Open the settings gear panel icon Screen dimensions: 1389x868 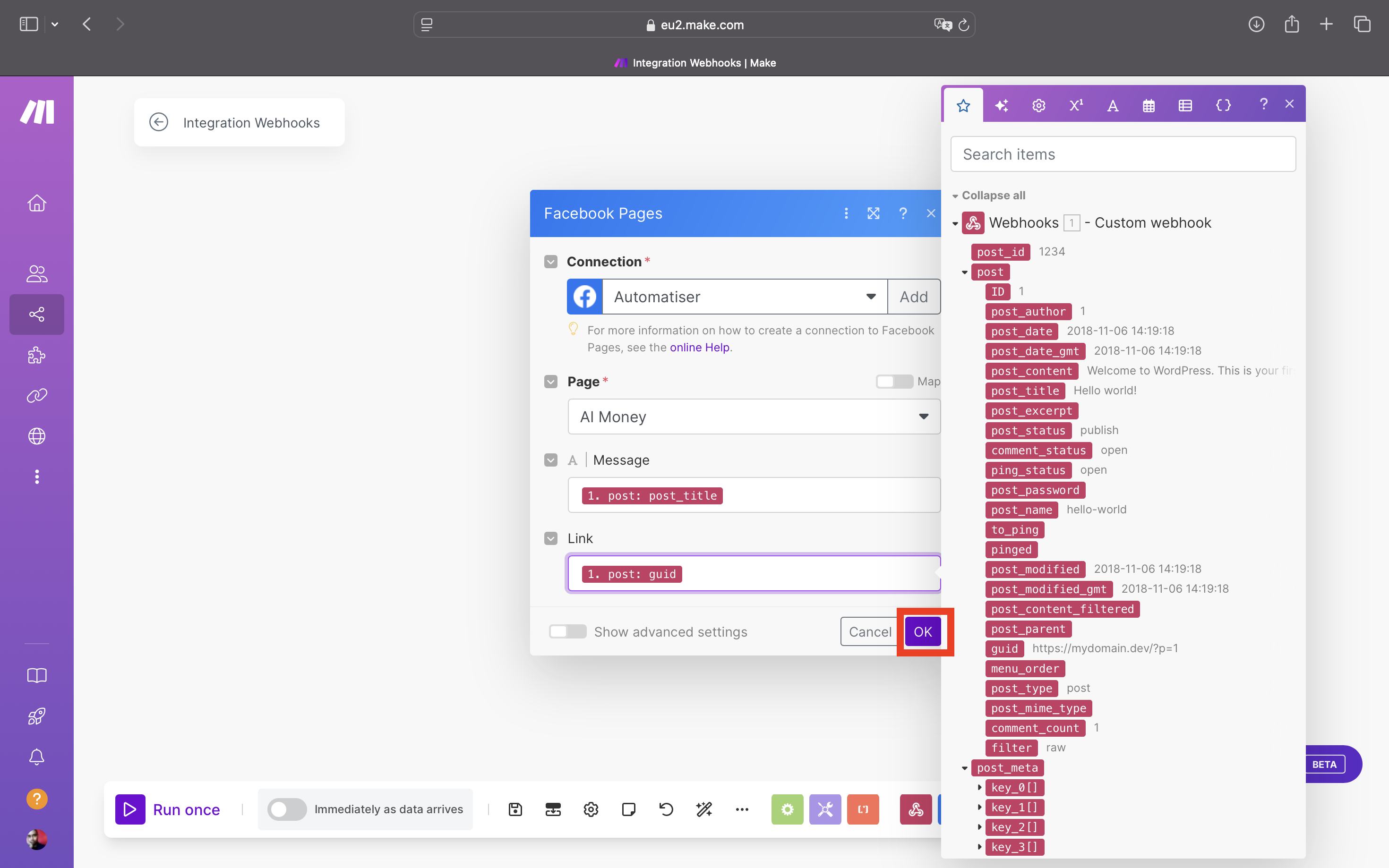tap(1038, 105)
